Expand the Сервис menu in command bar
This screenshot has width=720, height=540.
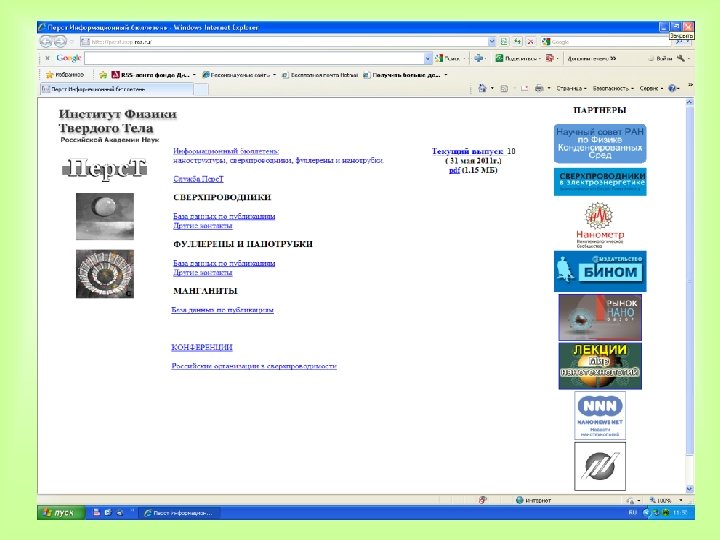point(651,88)
